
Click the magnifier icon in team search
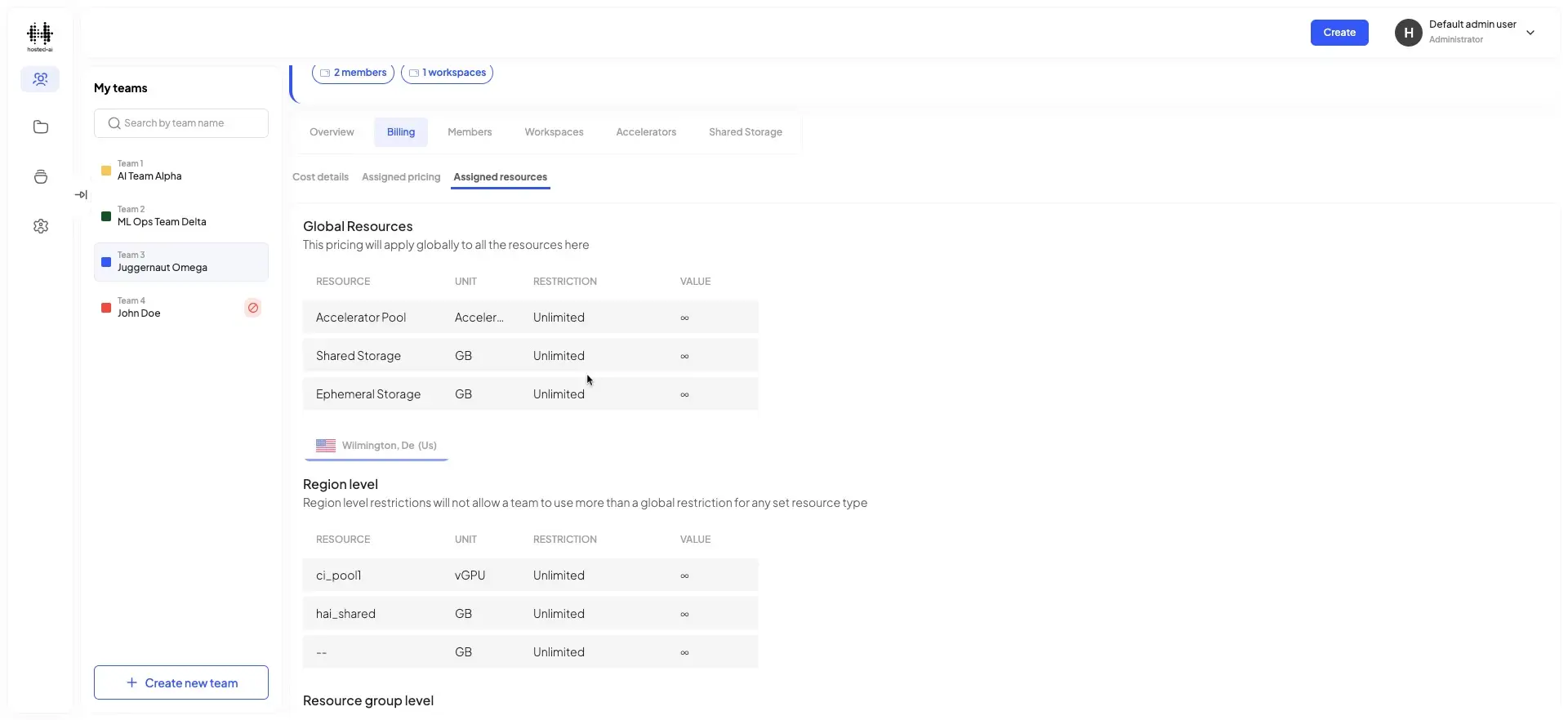click(x=114, y=123)
